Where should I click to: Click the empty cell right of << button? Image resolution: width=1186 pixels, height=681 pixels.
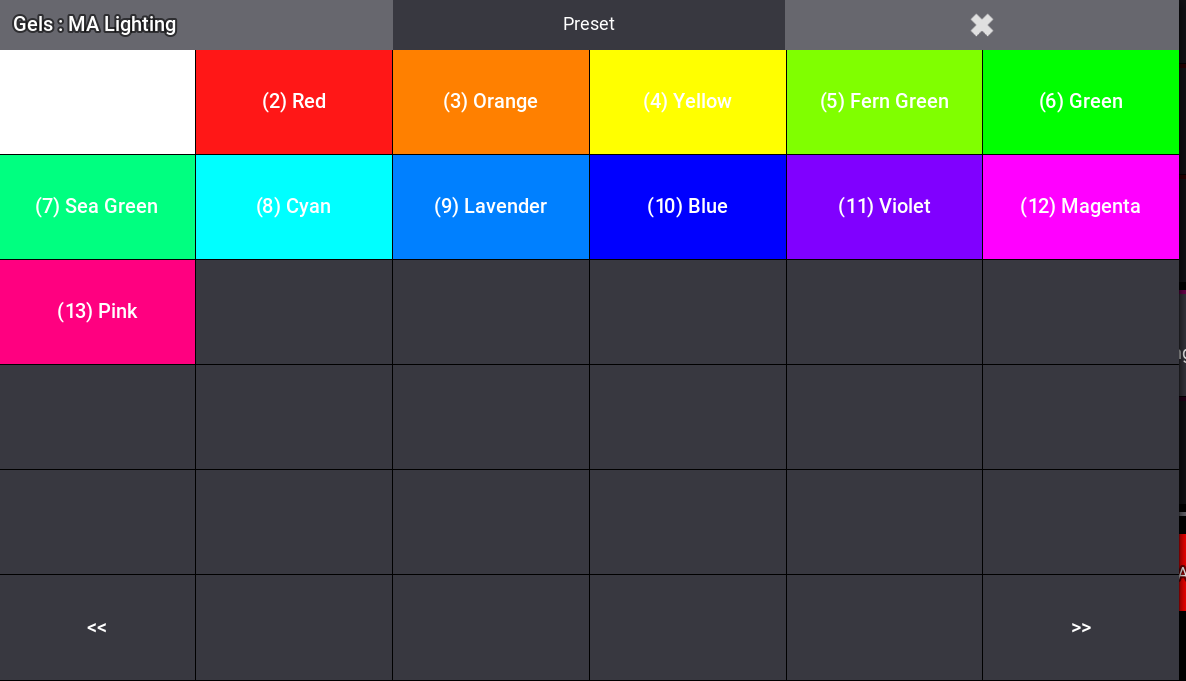point(293,628)
